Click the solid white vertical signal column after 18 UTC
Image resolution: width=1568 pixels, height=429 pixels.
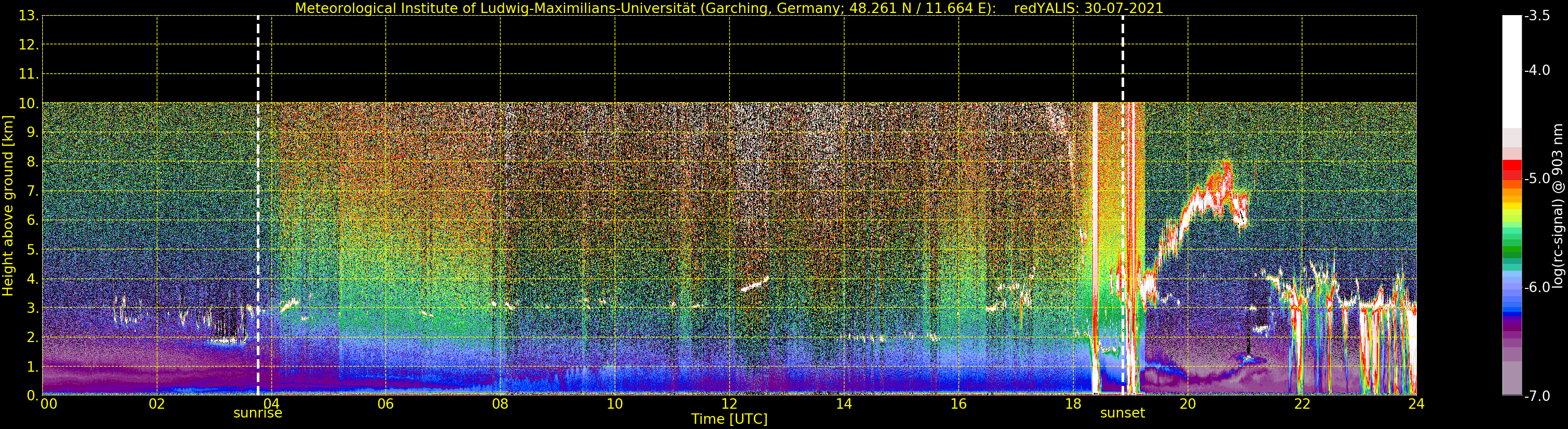pos(1095,248)
